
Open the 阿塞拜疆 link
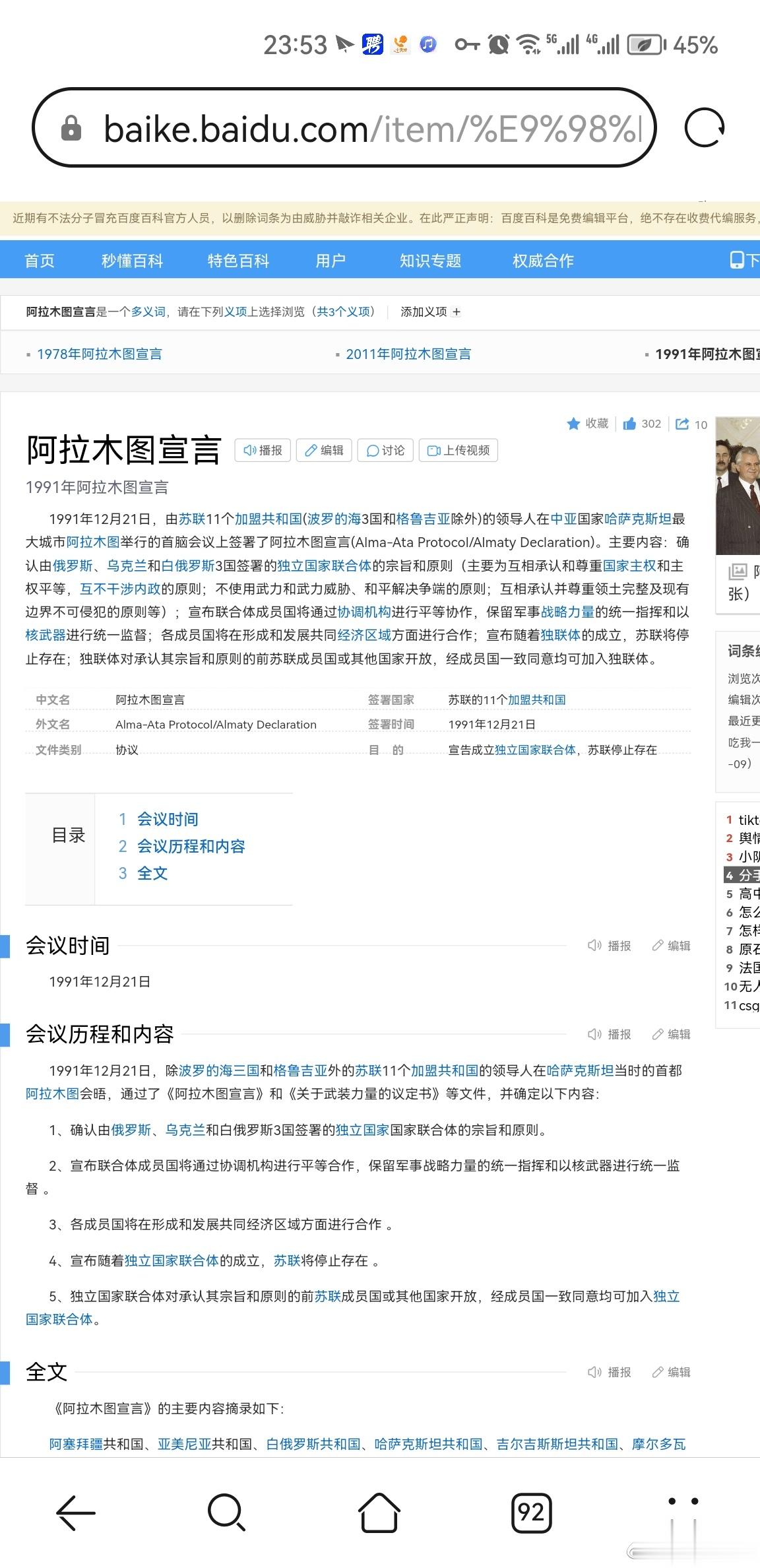76,1444
